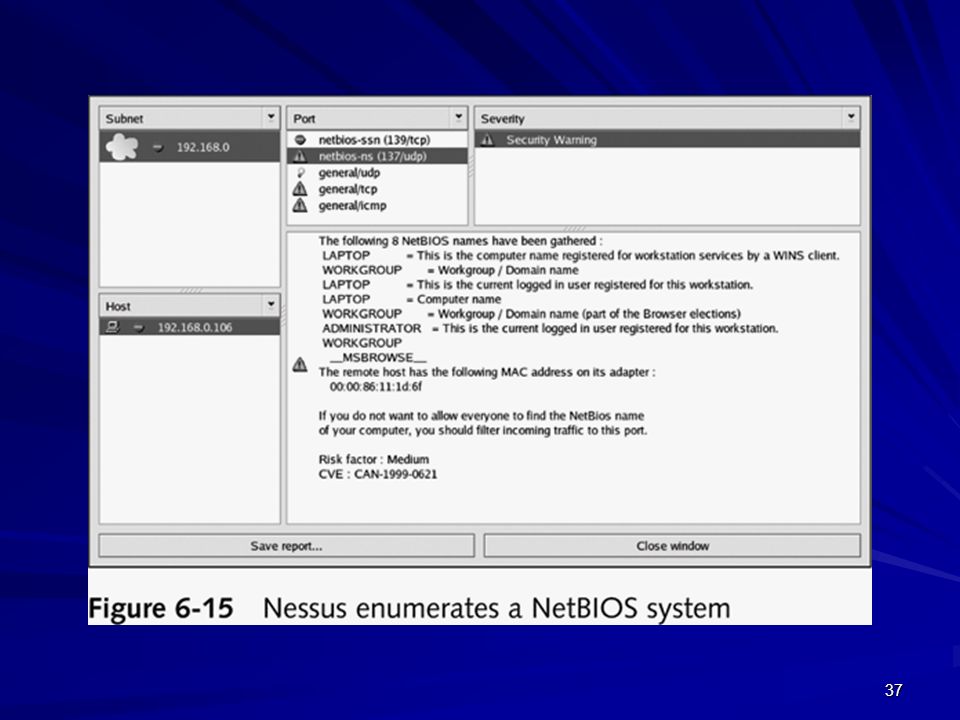The image size is (960, 720).
Task: Click the grip handle between Subnet and Host panes
Action: point(190,290)
